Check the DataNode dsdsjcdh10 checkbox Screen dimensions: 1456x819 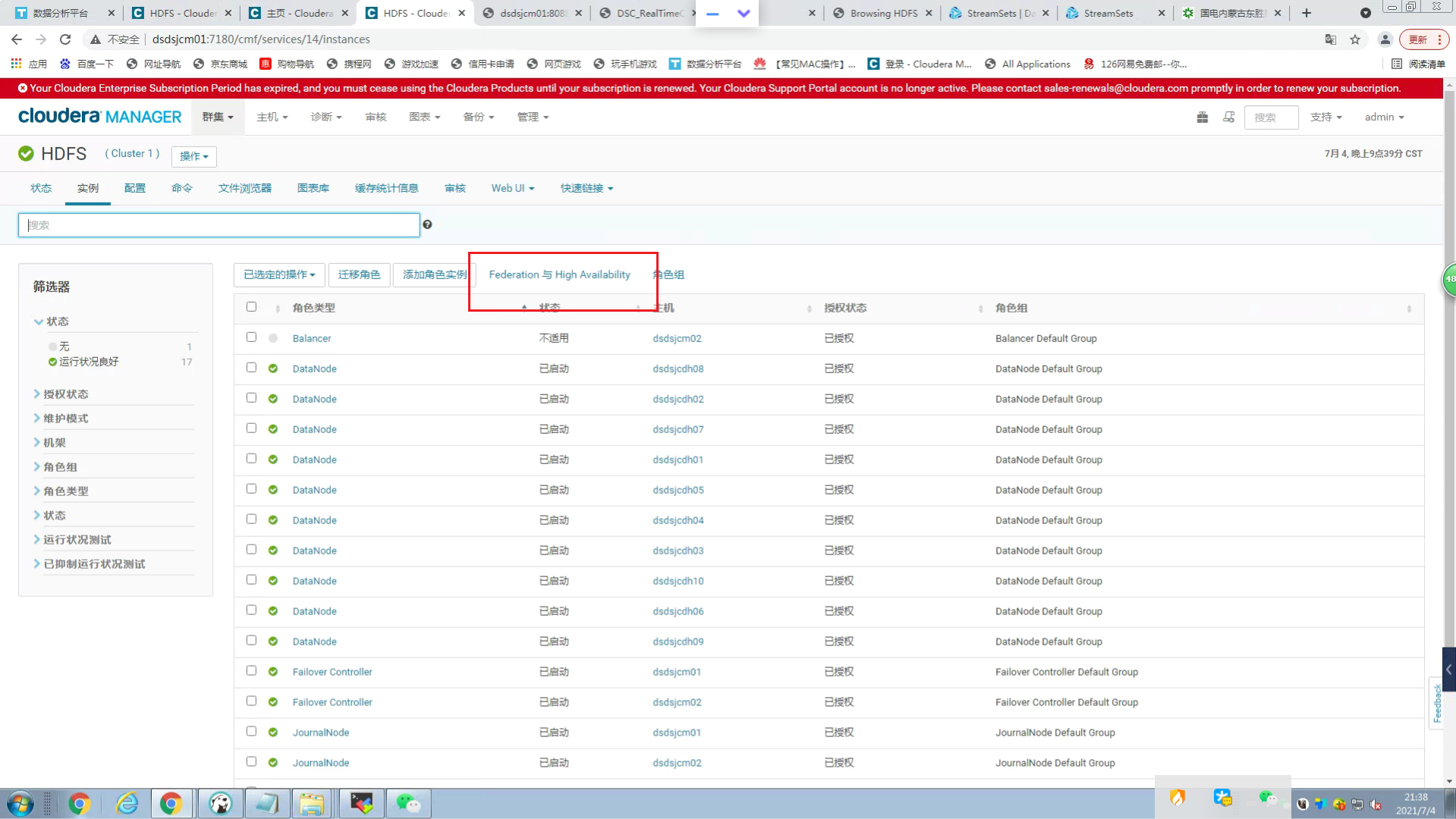(x=251, y=580)
